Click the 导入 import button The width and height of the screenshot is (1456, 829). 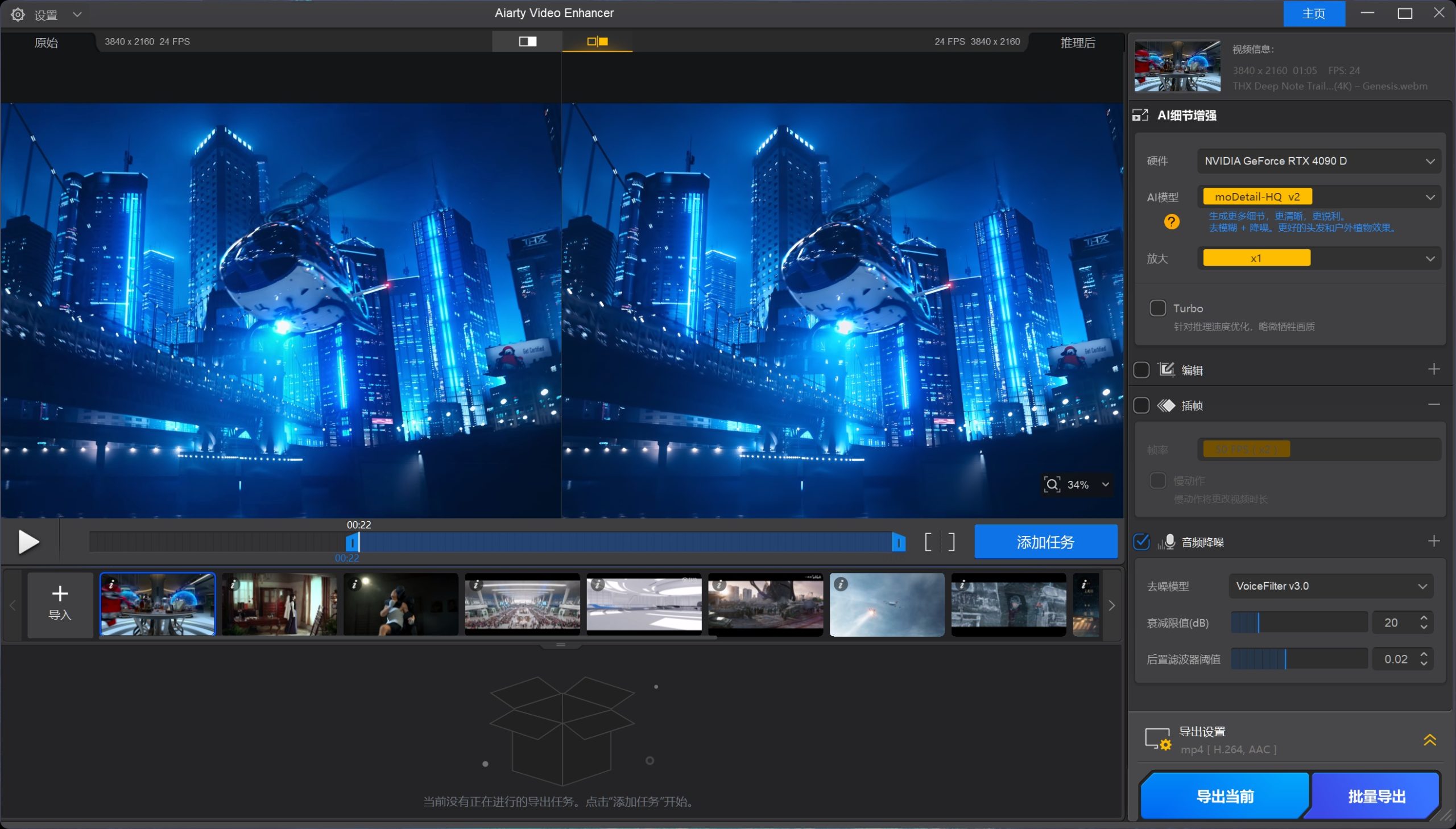click(60, 605)
